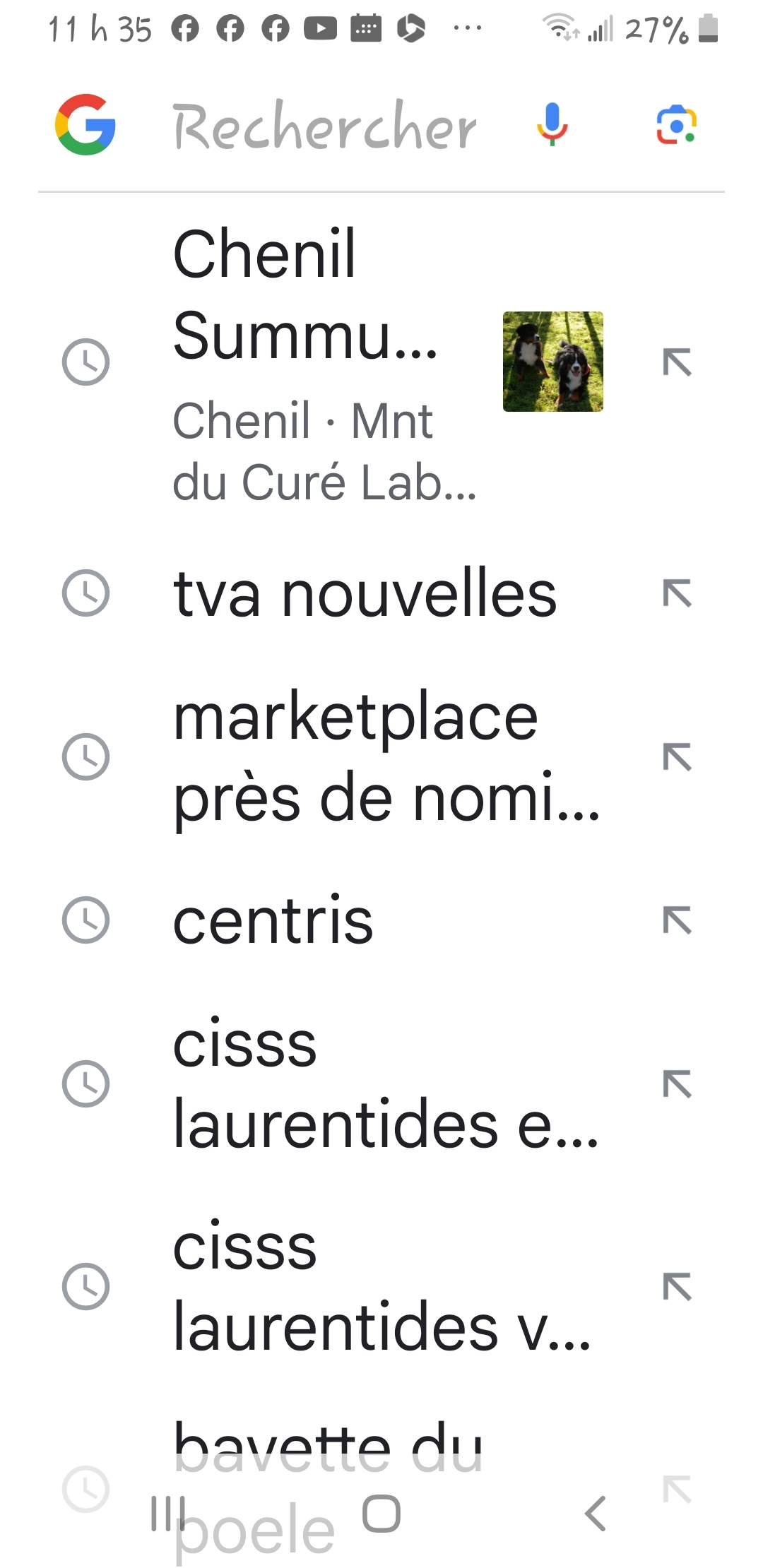Insert cisss laurentides v… via arrow
This screenshot has width=763, height=1568.
tap(677, 1286)
